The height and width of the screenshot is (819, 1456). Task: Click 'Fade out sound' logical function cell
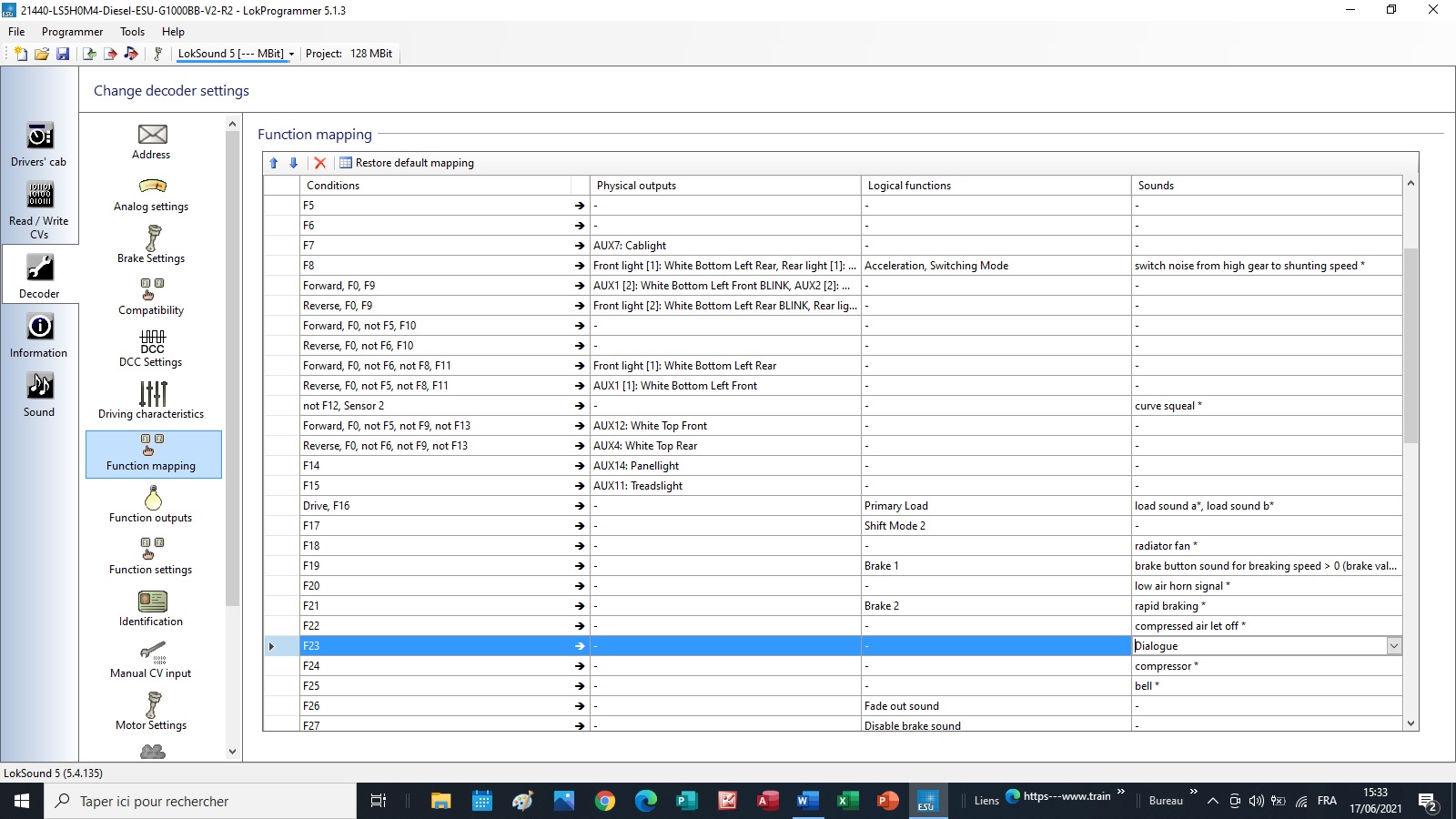pos(996,706)
